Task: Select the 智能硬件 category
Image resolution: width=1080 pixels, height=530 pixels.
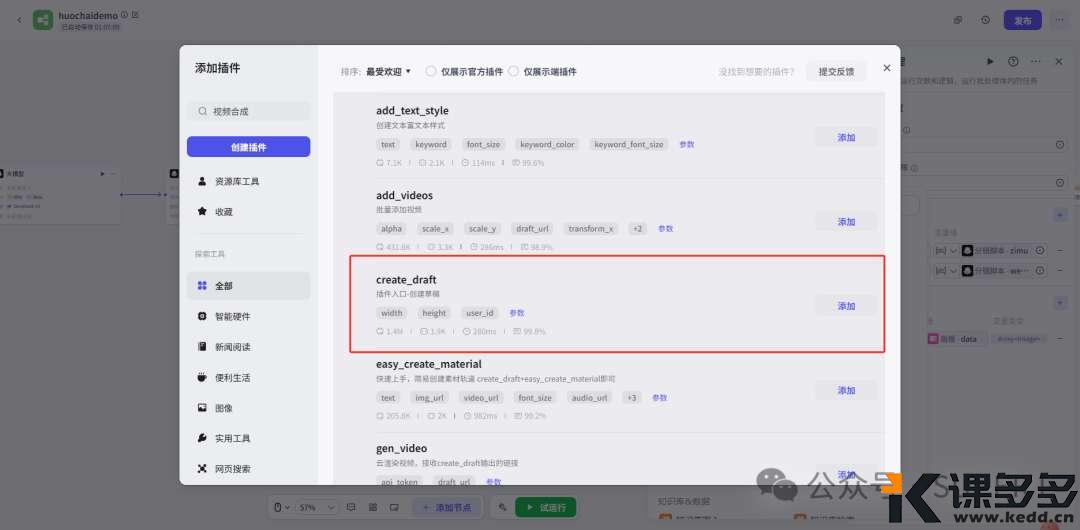Action: pos(249,316)
